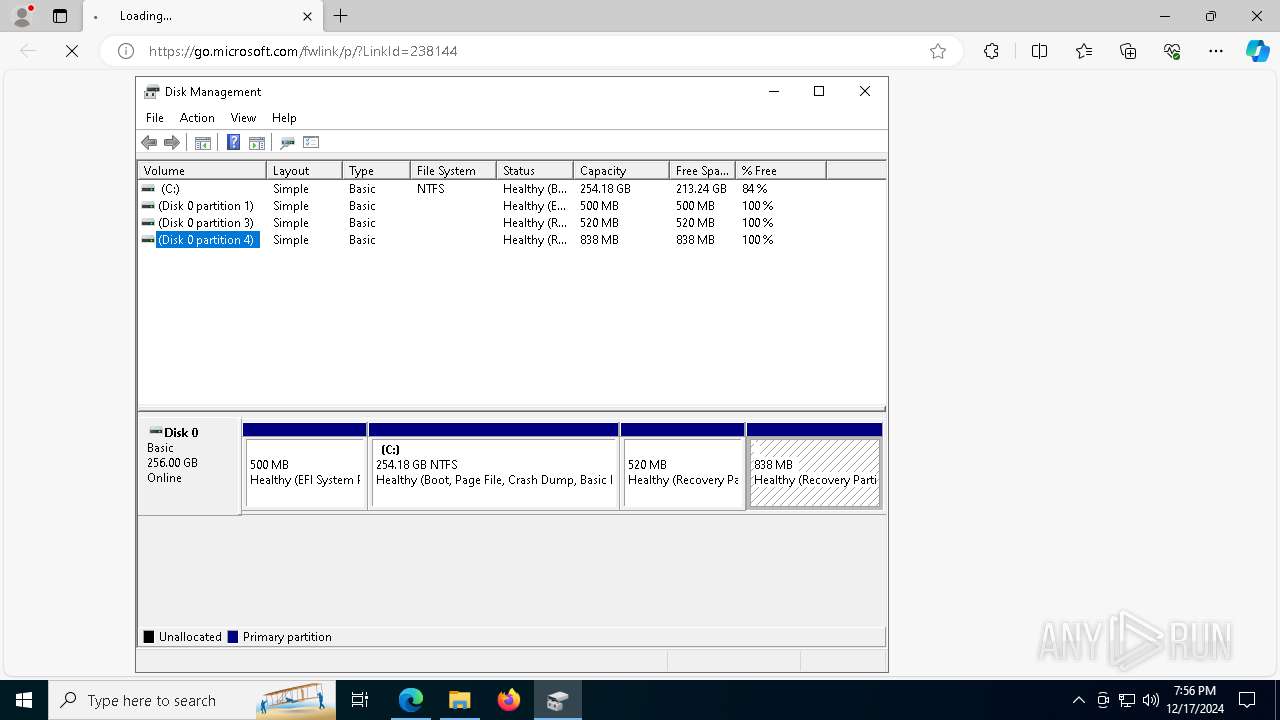Click the Back arrow in Disk Management toolbar
The image size is (1280, 720).
click(x=150, y=142)
